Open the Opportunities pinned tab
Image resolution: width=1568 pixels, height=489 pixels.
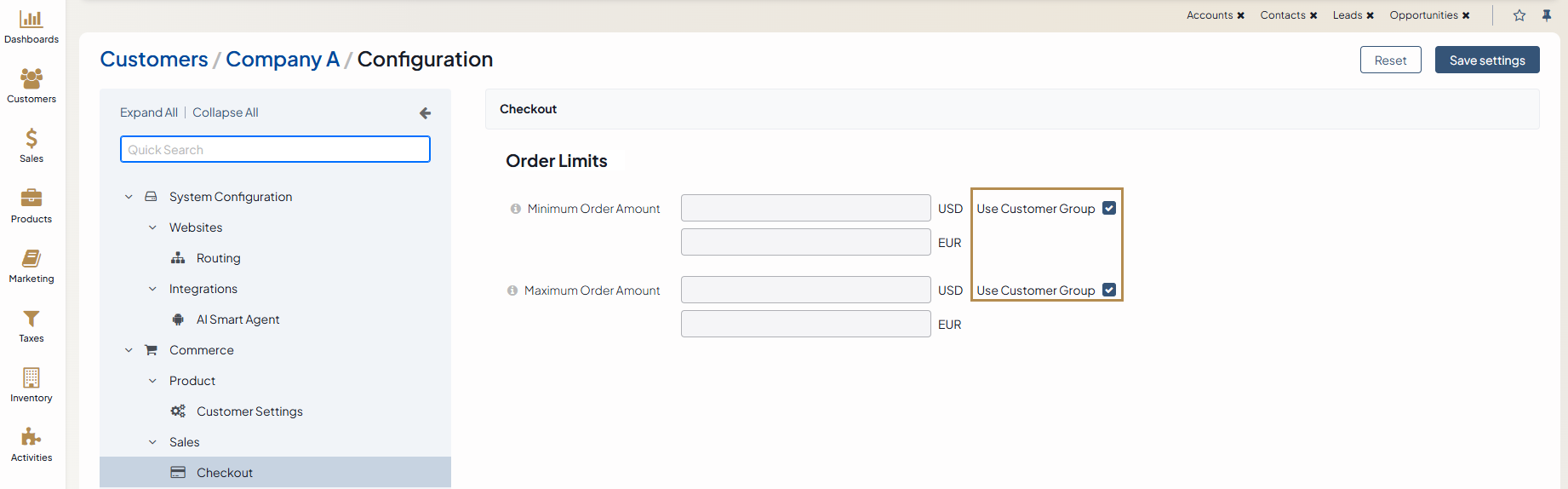coord(1423,15)
